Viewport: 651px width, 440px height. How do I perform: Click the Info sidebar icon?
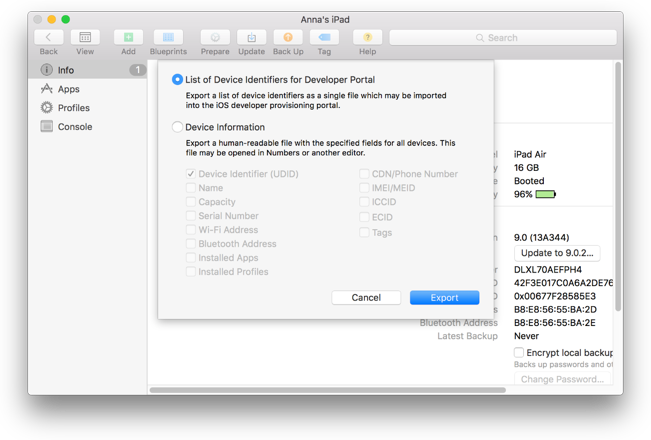tap(46, 70)
